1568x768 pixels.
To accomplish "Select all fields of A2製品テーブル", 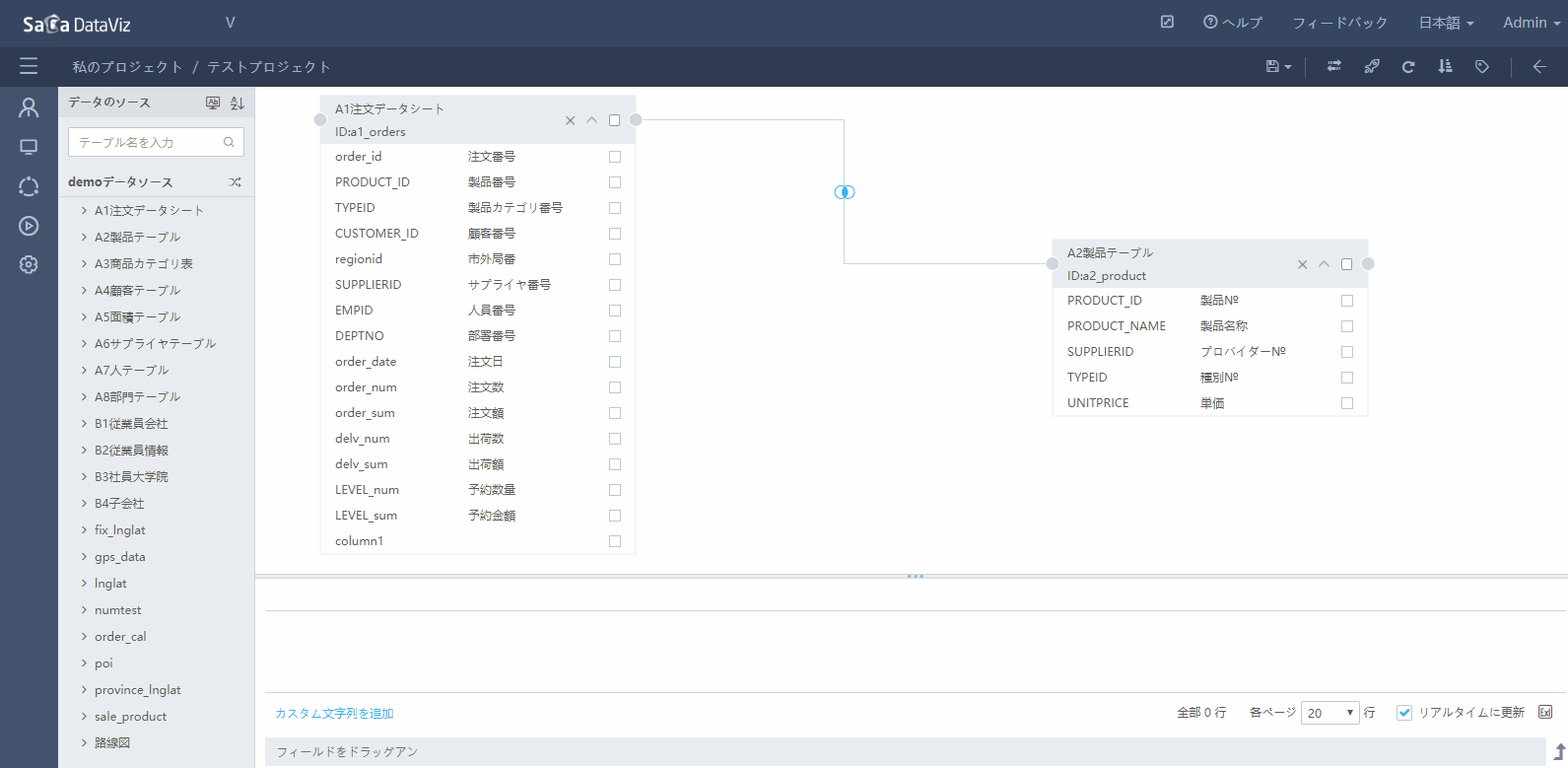I will (1346, 264).
